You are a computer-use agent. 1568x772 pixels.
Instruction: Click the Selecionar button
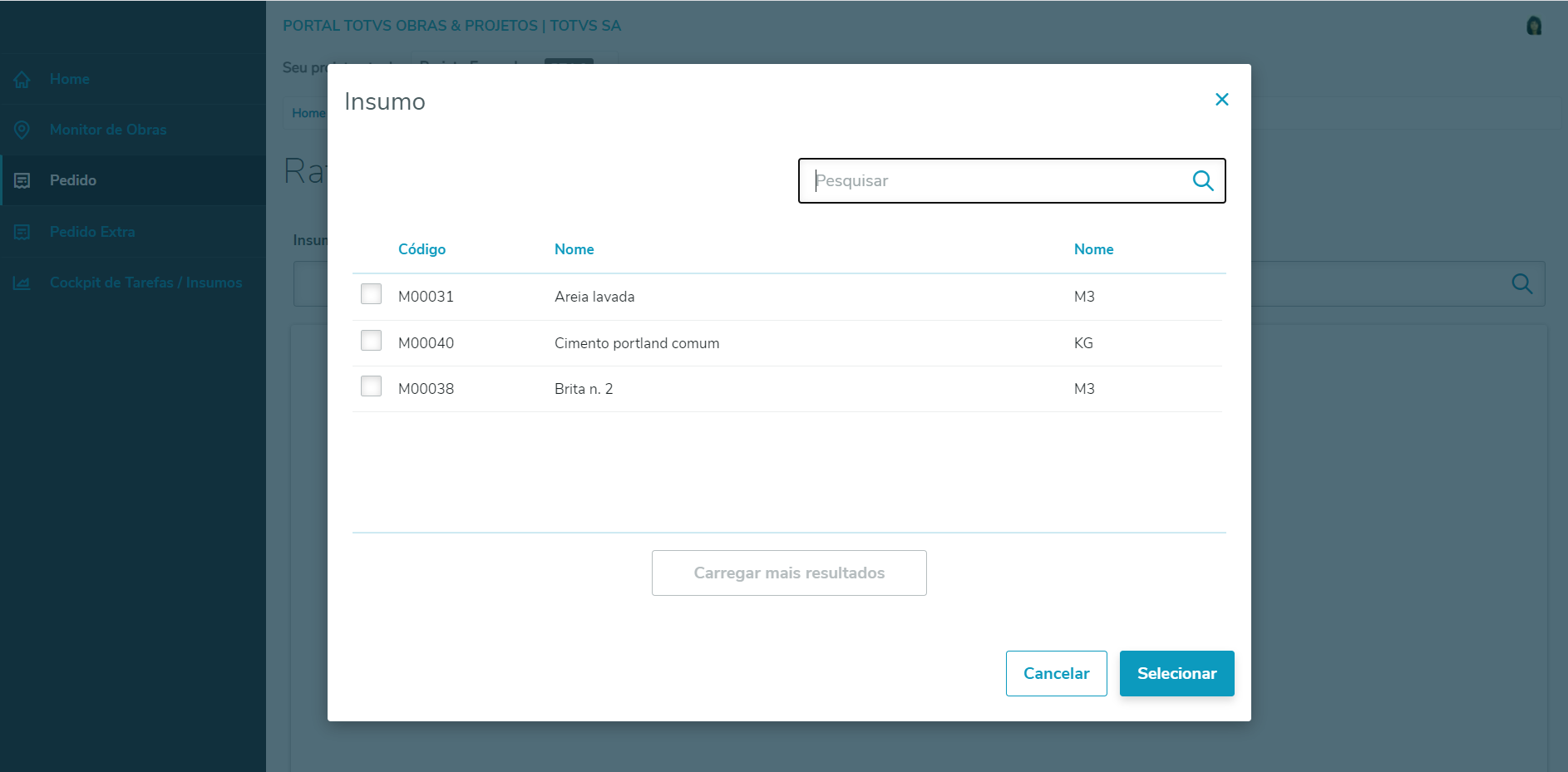point(1176,673)
